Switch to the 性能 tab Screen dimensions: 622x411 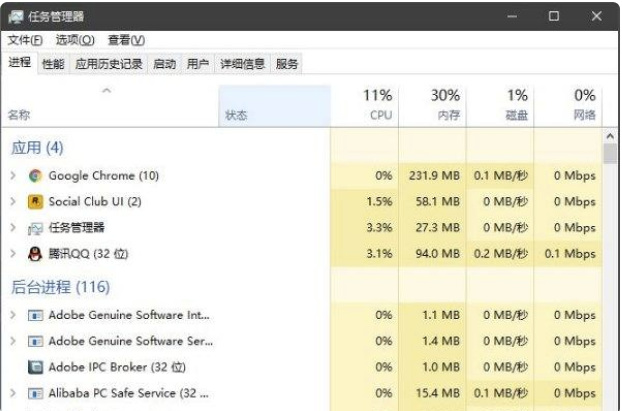pos(53,64)
